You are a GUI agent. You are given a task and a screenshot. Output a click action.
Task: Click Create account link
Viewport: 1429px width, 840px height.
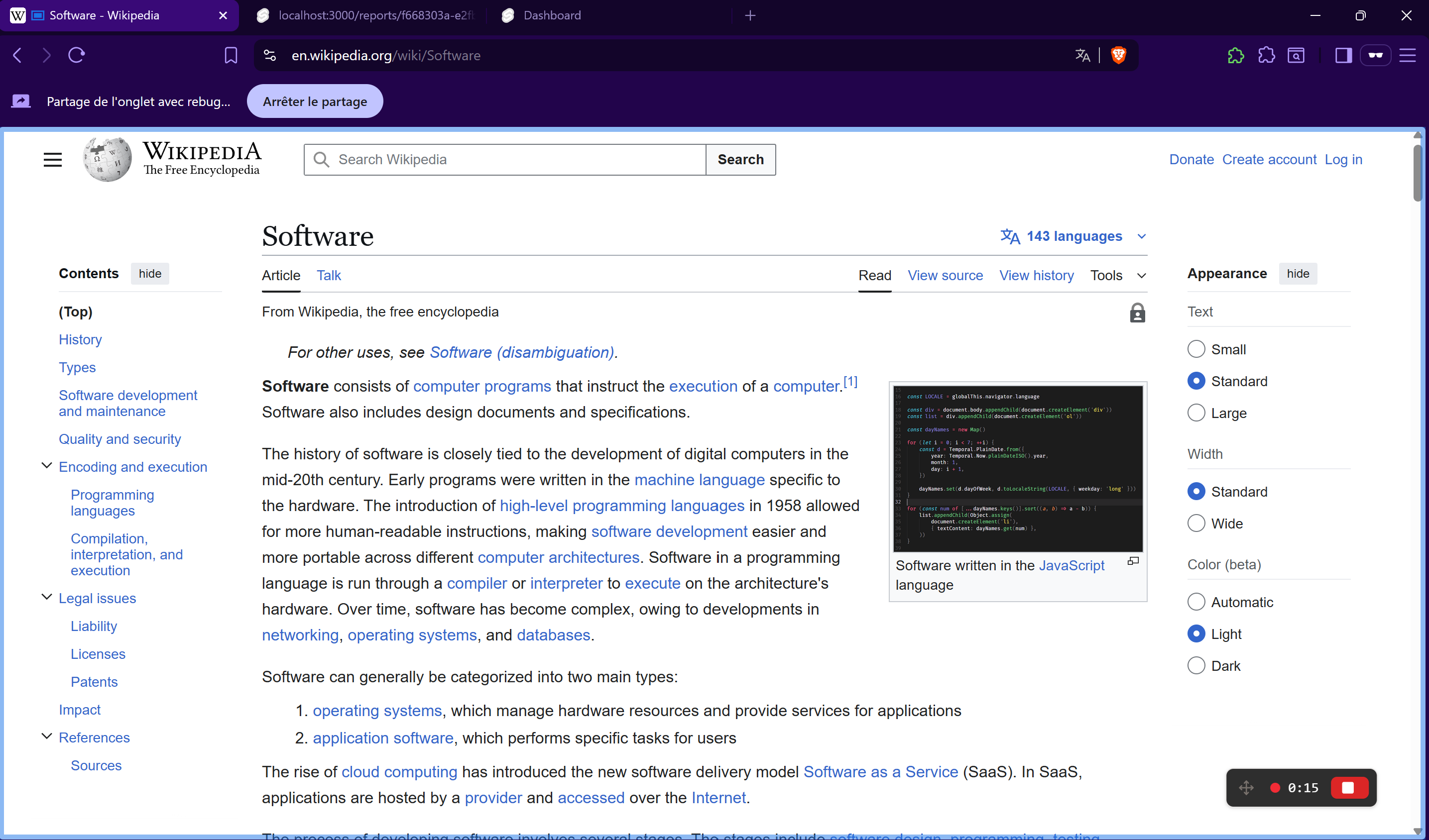point(1269,160)
